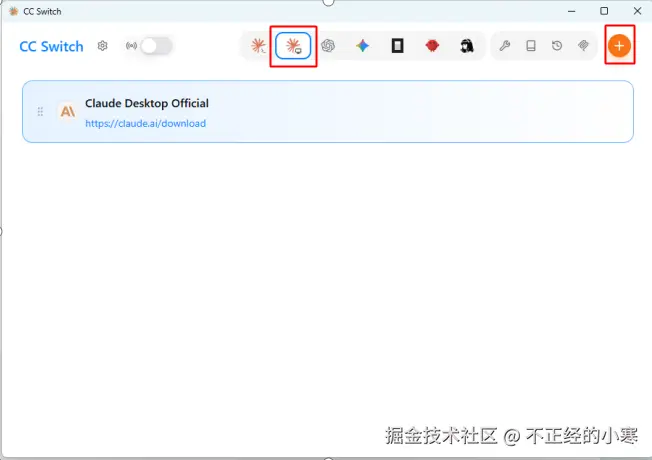This screenshot has height=460, width=652.
Task: Click the drag handle on Claude Desktop Official
Action: 40,111
